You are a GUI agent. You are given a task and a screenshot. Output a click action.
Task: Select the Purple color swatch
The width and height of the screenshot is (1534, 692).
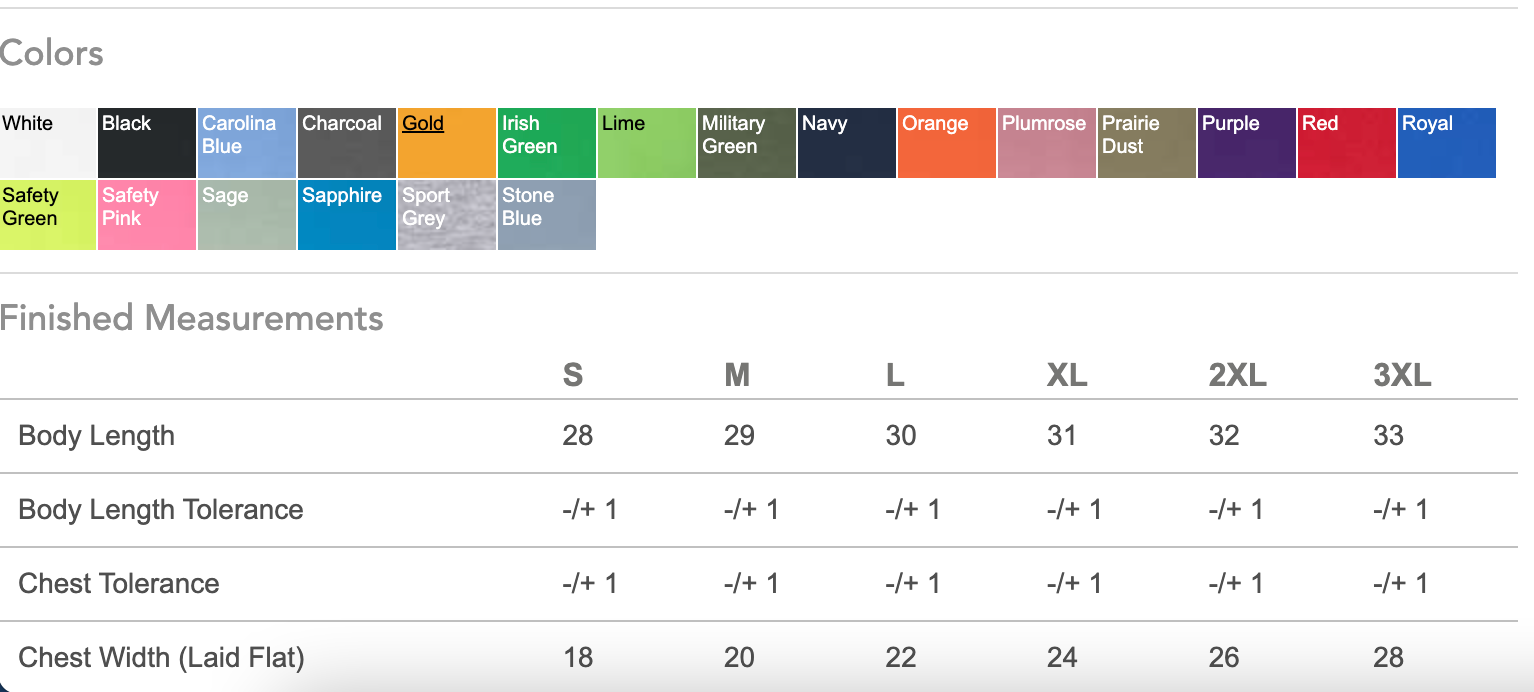[x=1247, y=143]
